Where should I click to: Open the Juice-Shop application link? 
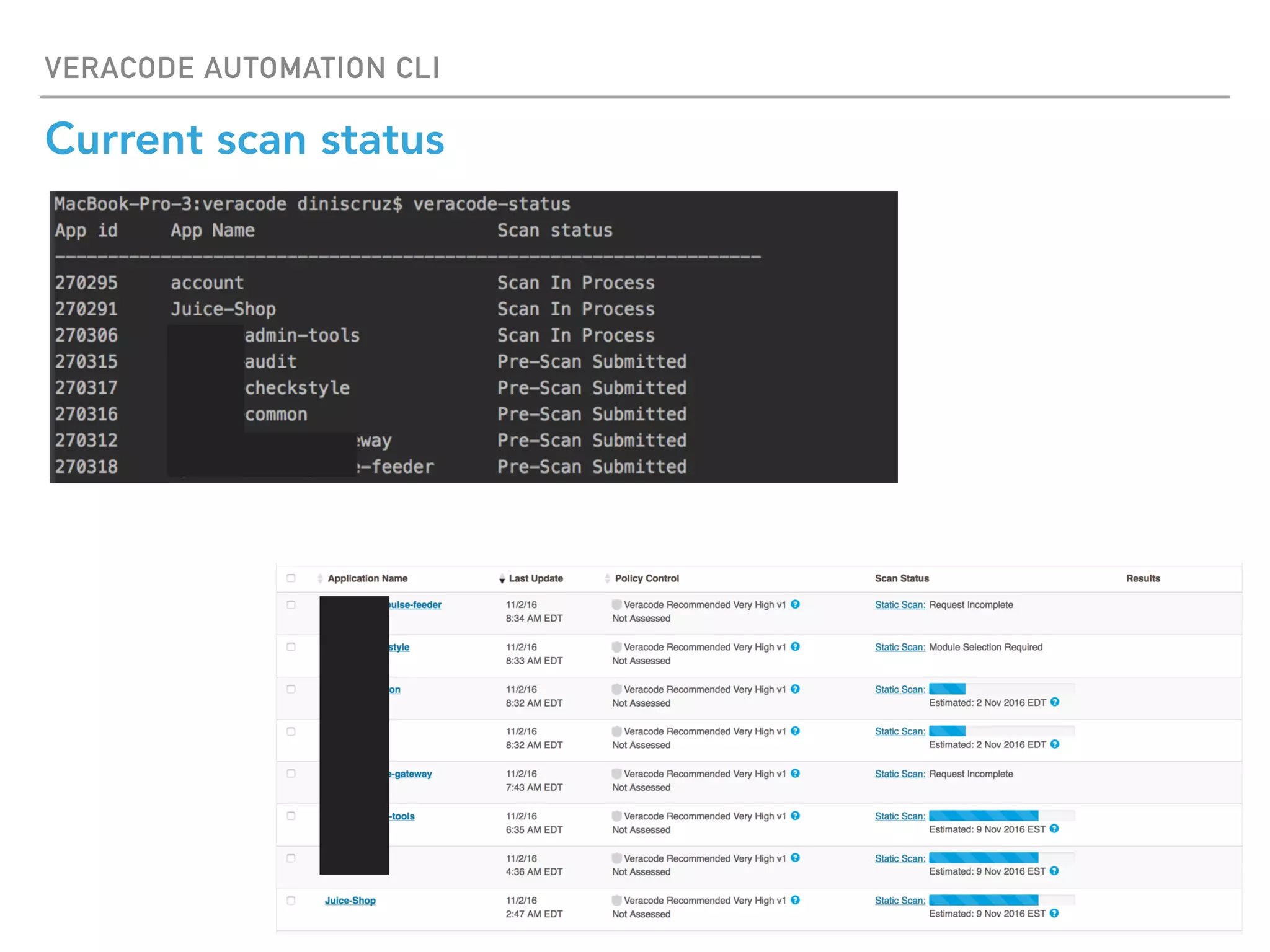[350, 900]
